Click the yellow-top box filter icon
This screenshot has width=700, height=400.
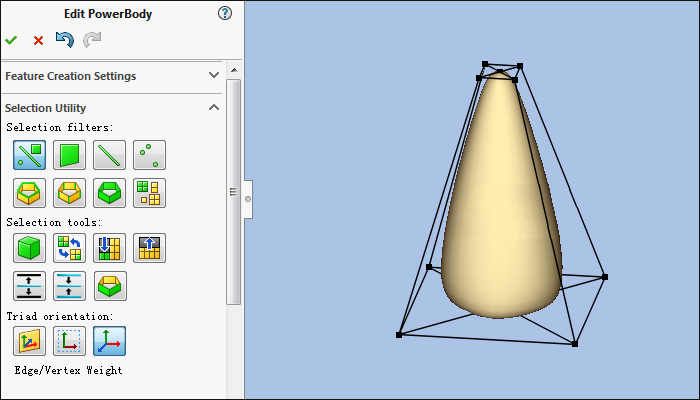tap(29, 193)
